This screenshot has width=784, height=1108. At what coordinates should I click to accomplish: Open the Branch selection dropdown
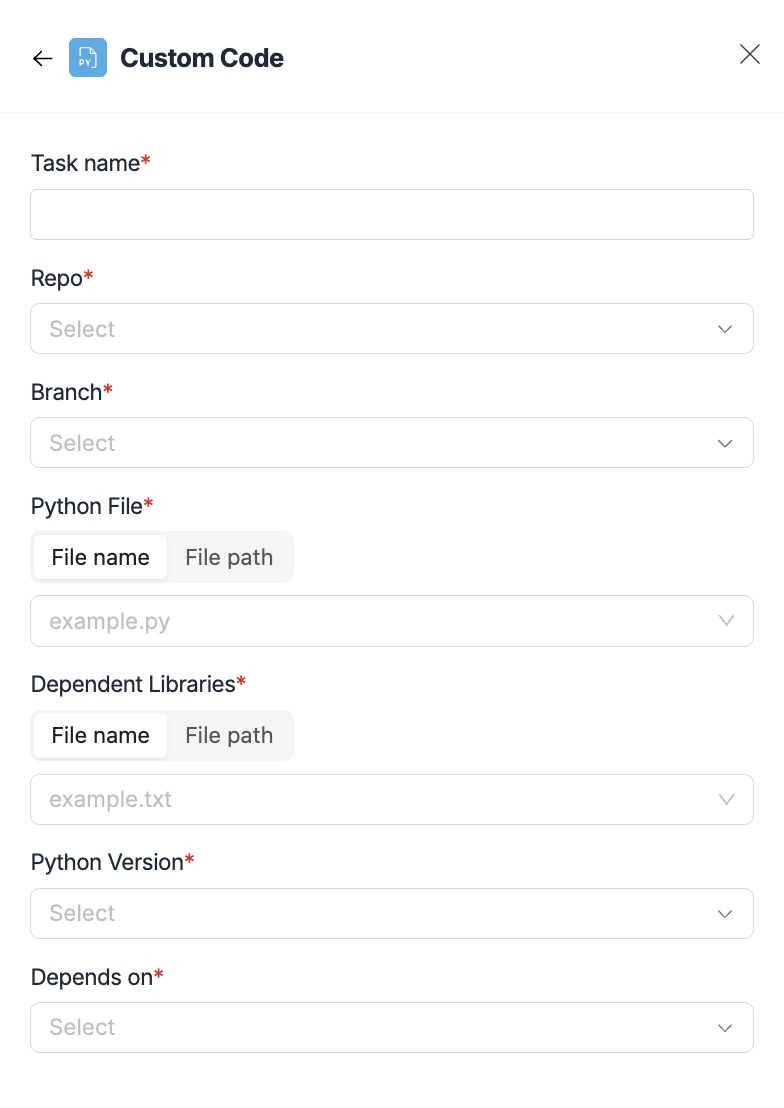click(x=392, y=443)
